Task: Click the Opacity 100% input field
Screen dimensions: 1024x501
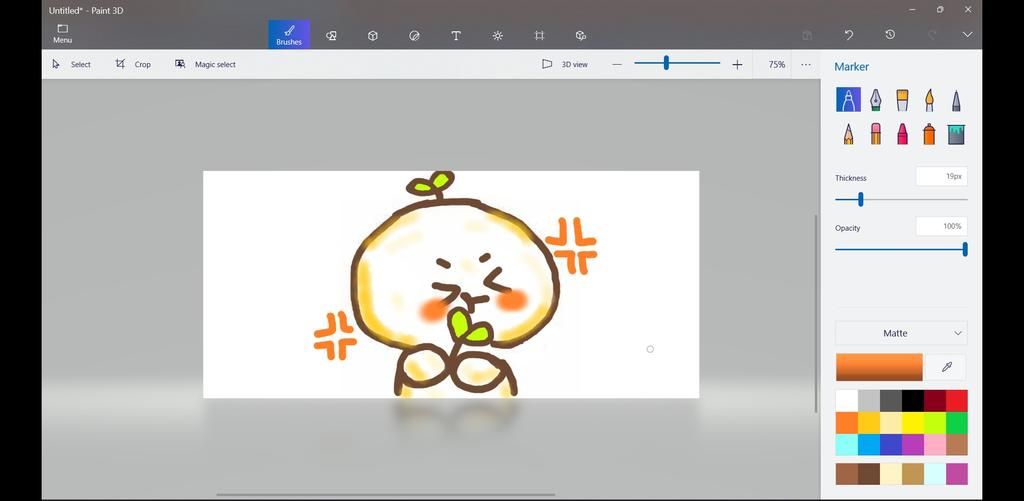Action: coord(941,226)
